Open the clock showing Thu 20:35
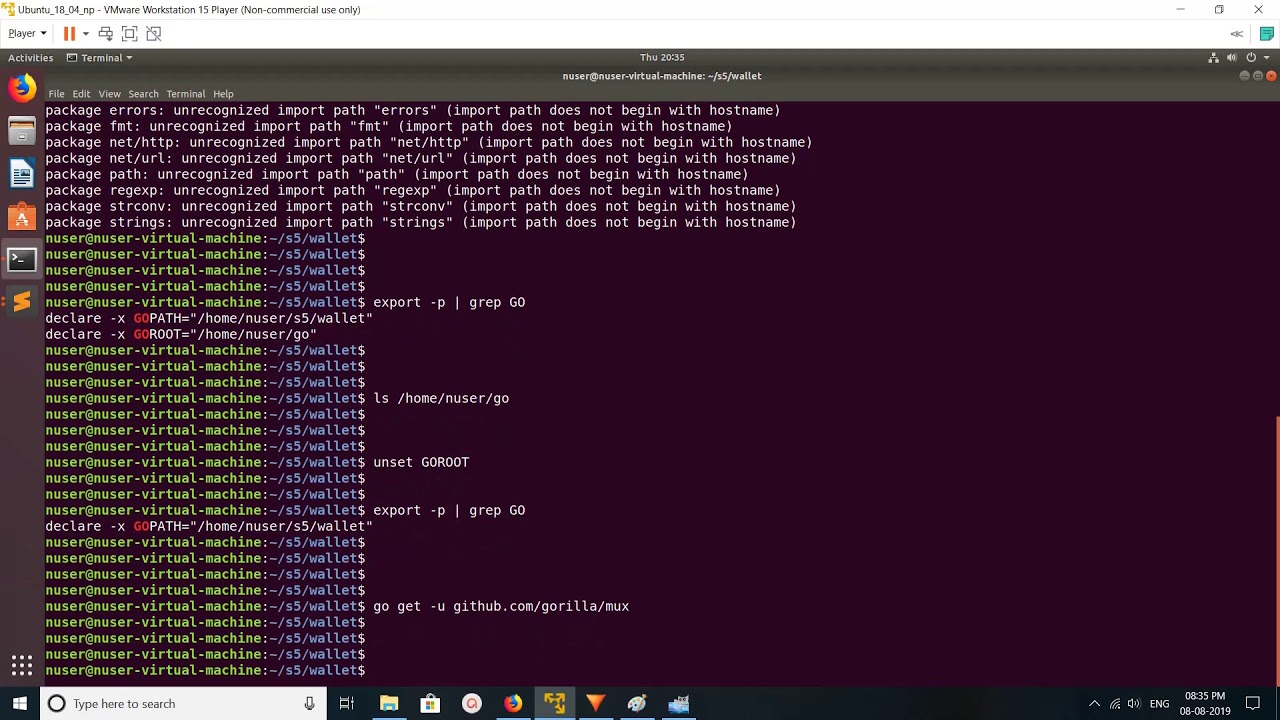The height and width of the screenshot is (720, 1280). point(661,58)
